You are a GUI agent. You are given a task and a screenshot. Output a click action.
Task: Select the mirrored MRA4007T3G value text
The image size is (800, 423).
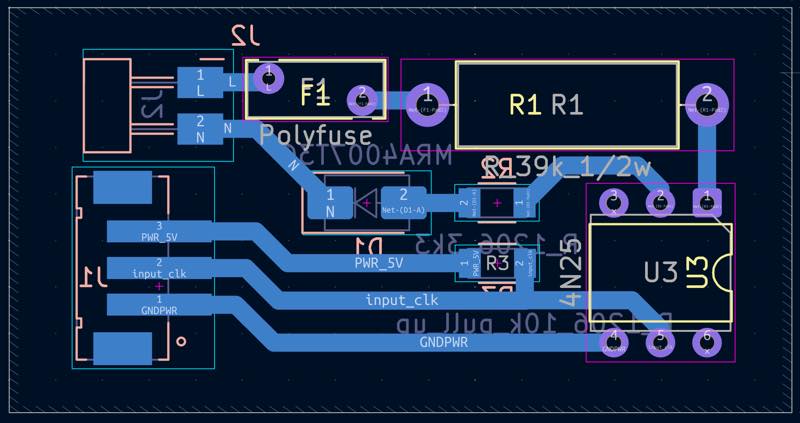[x=367, y=155]
